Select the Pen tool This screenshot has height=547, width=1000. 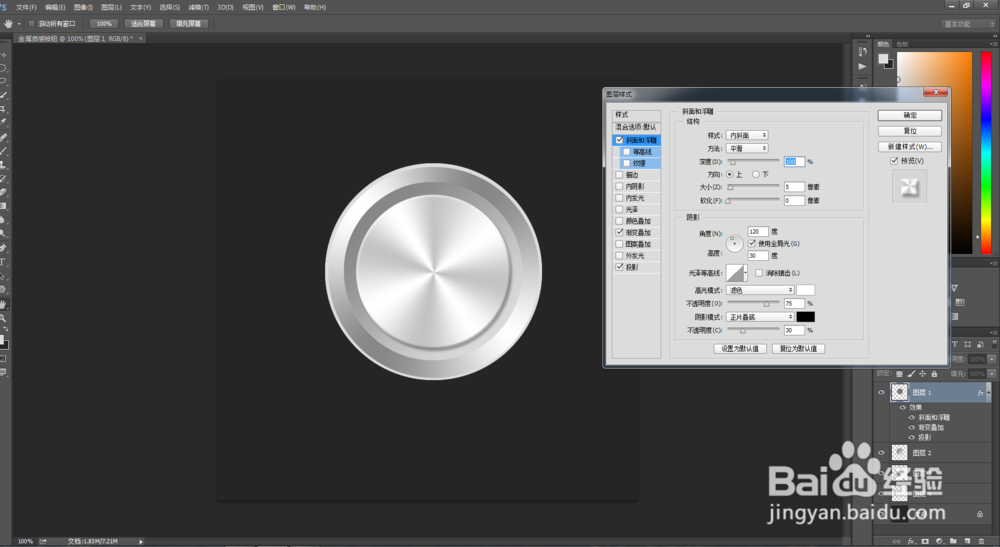[3, 247]
